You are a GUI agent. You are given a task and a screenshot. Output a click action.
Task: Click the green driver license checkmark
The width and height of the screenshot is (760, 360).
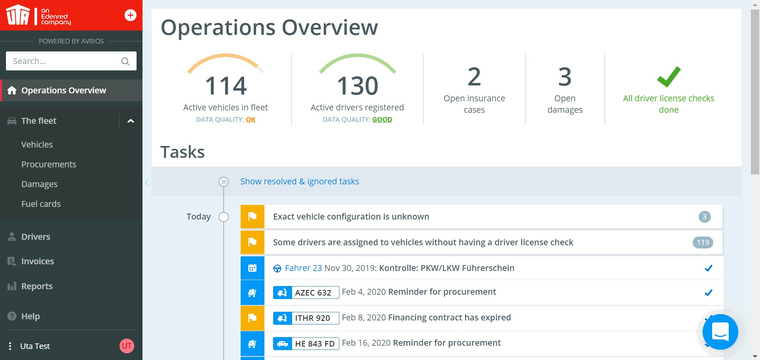669,77
